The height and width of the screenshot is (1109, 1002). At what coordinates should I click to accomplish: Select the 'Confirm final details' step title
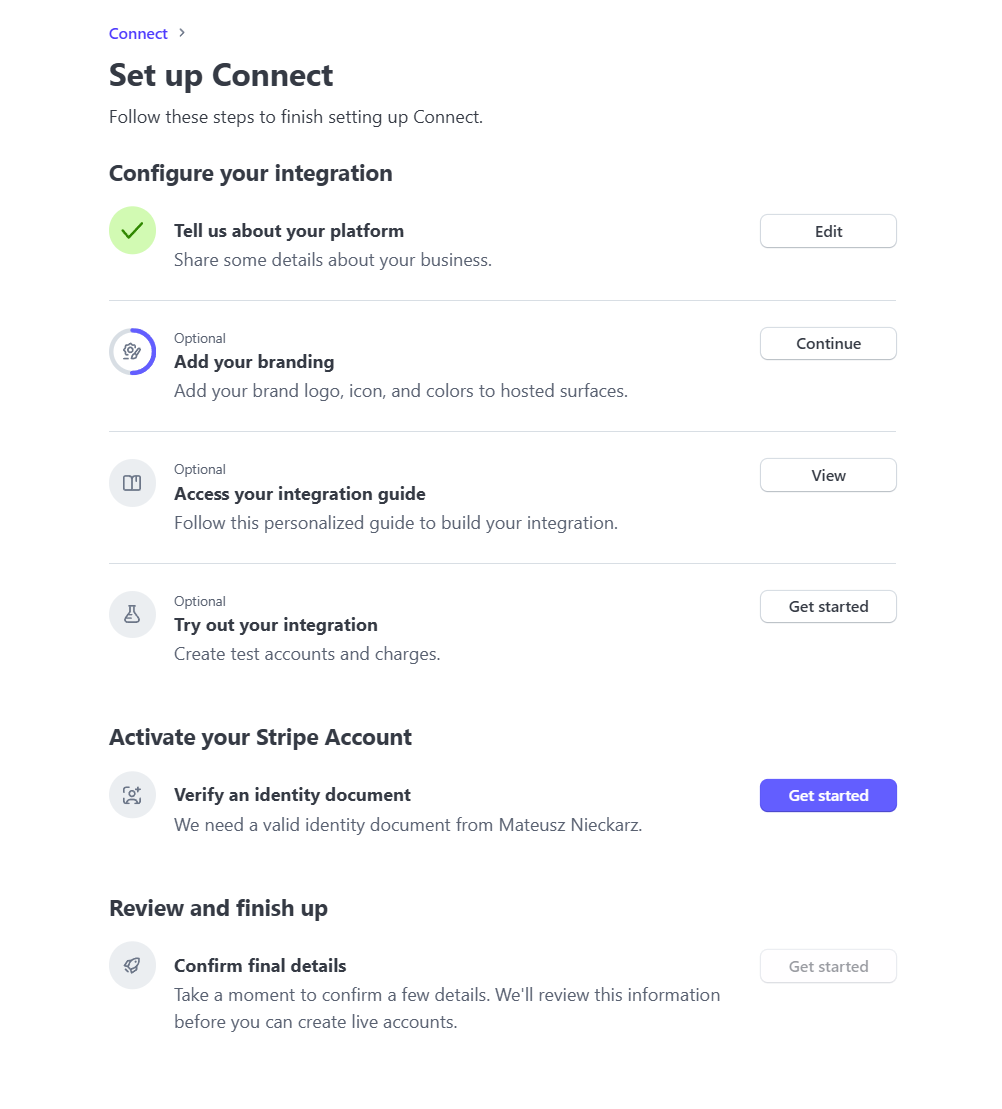tap(260, 966)
